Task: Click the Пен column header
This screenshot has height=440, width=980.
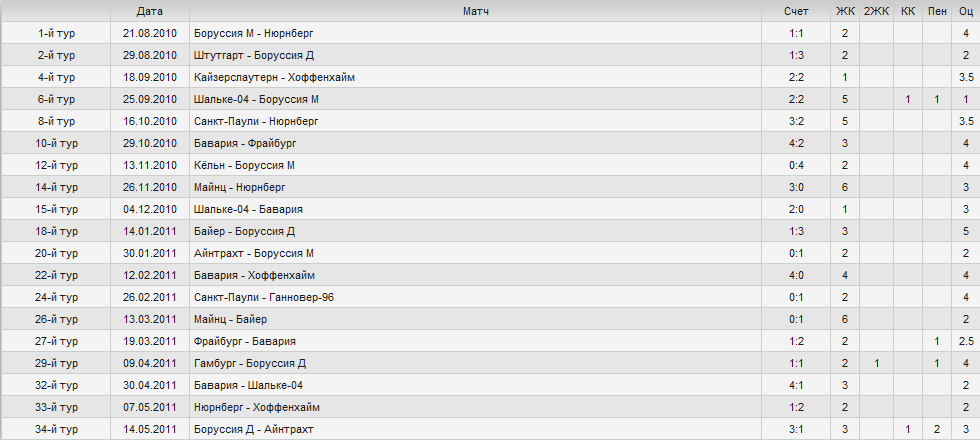Action: pos(937,11)
